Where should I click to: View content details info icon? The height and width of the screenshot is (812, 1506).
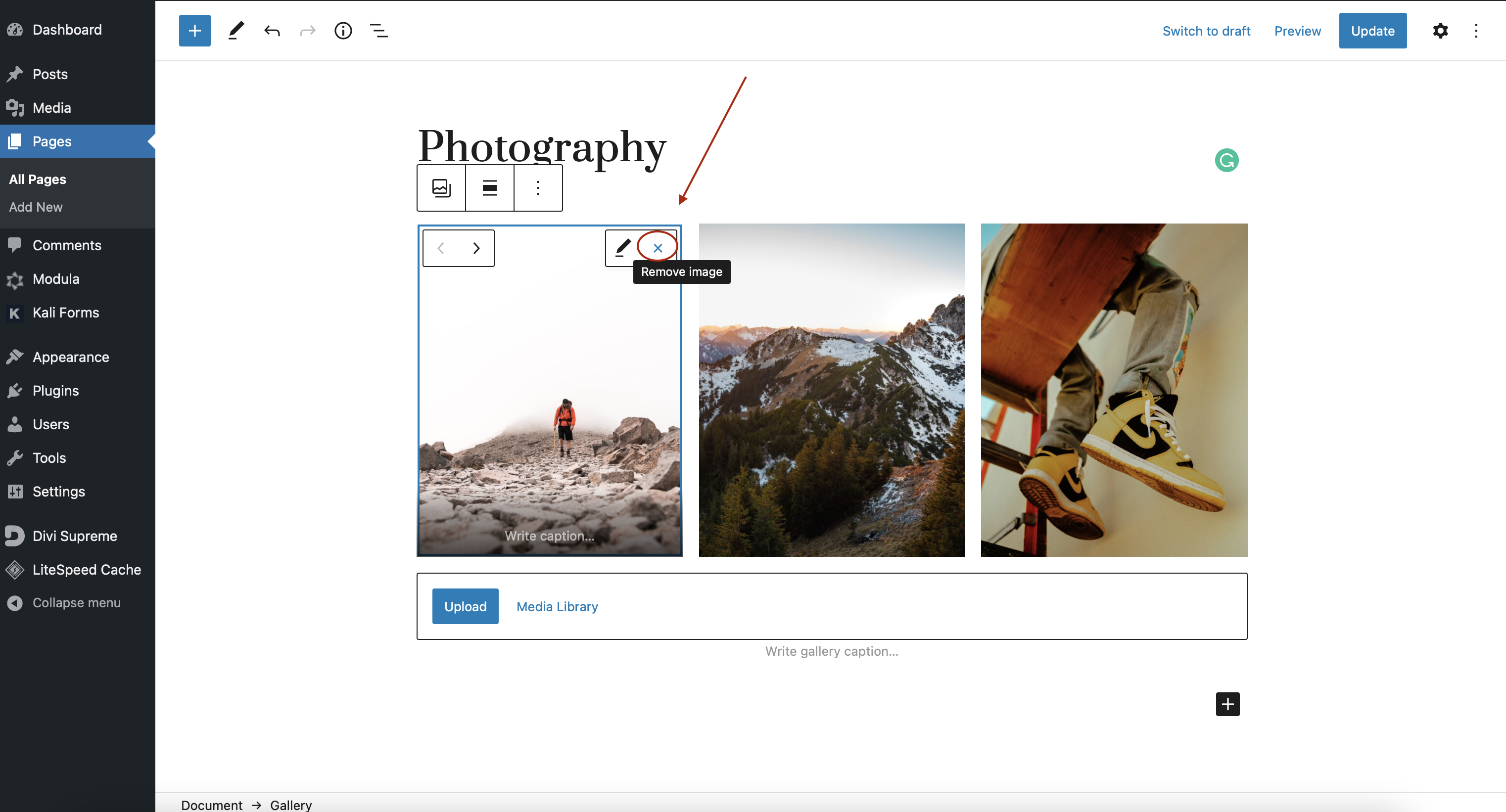pos(343,30)
